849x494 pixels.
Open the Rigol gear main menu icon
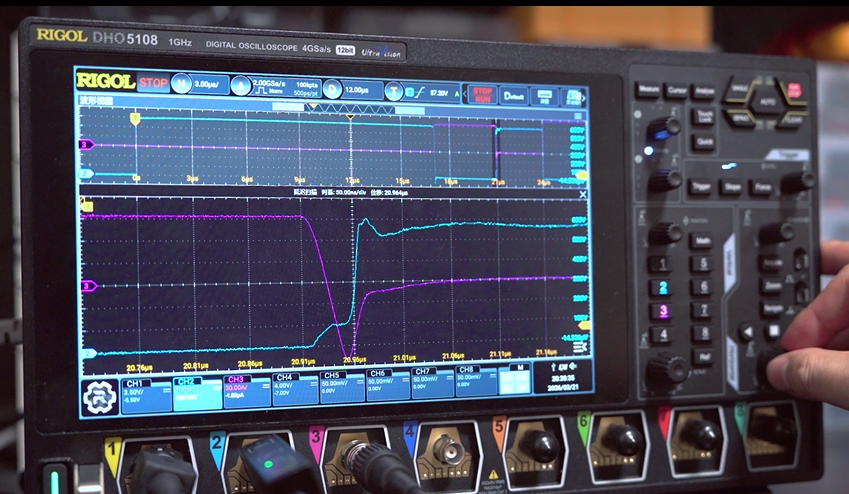pos(100,397)
